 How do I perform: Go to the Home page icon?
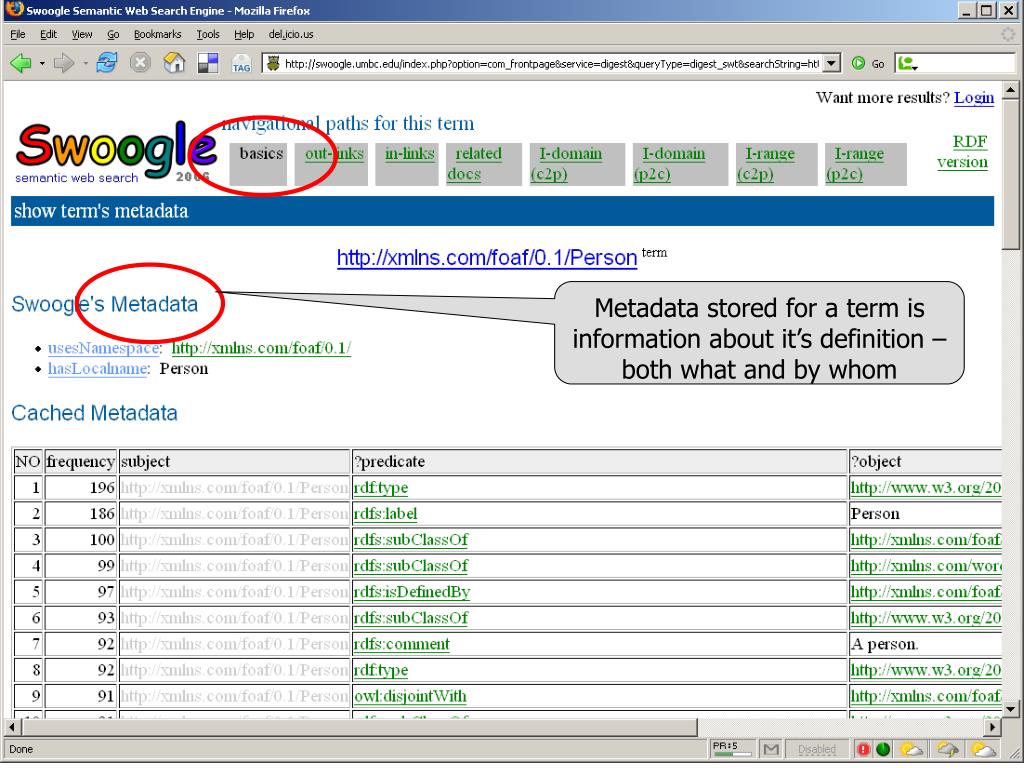point(174,63)
